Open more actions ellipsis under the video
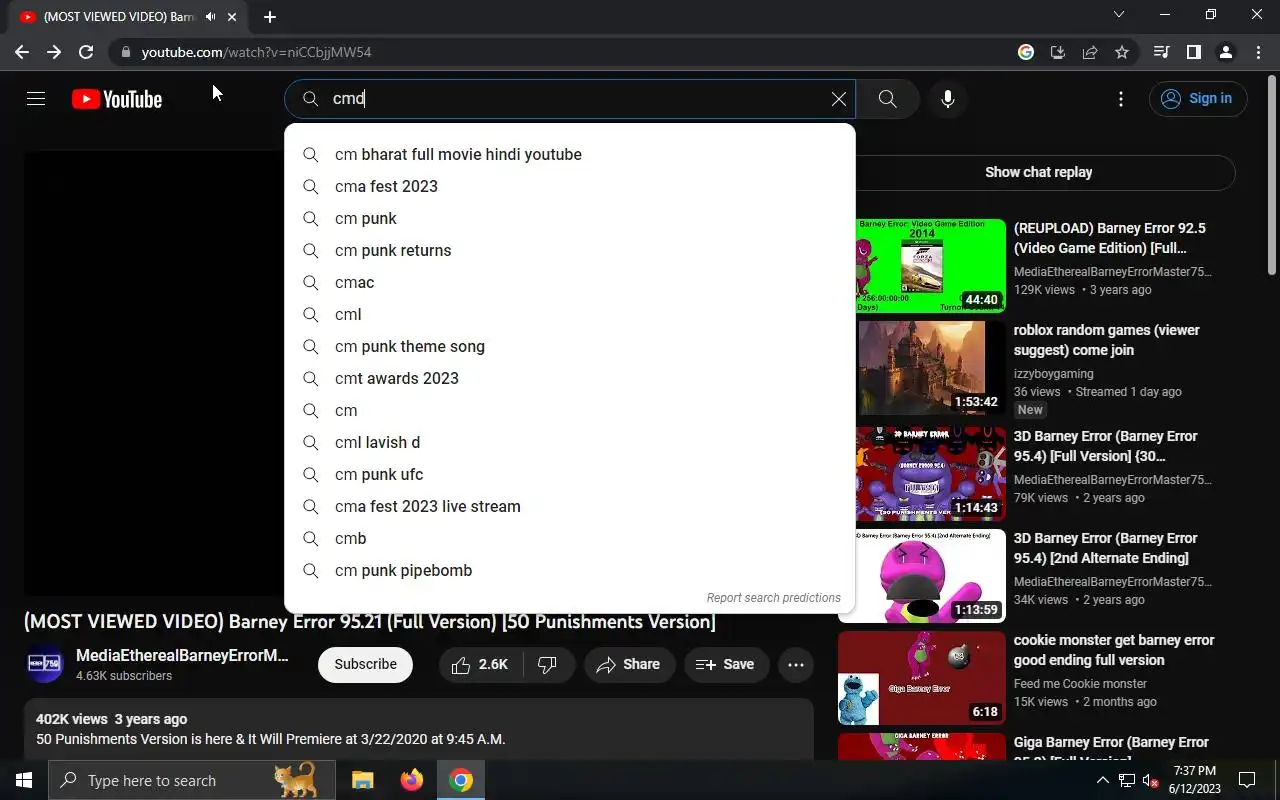1280x800 pixels. [x=796, y=664]
